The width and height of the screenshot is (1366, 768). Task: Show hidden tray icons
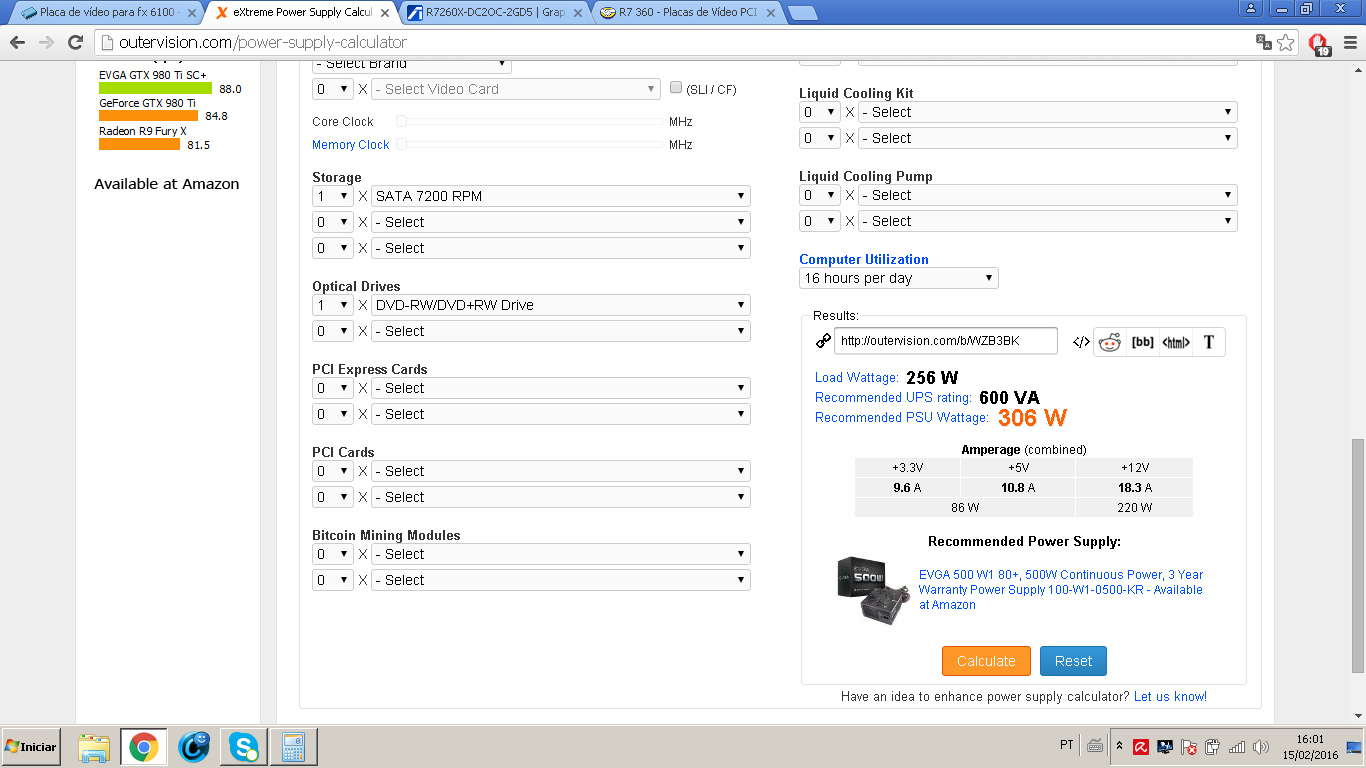1121,746
